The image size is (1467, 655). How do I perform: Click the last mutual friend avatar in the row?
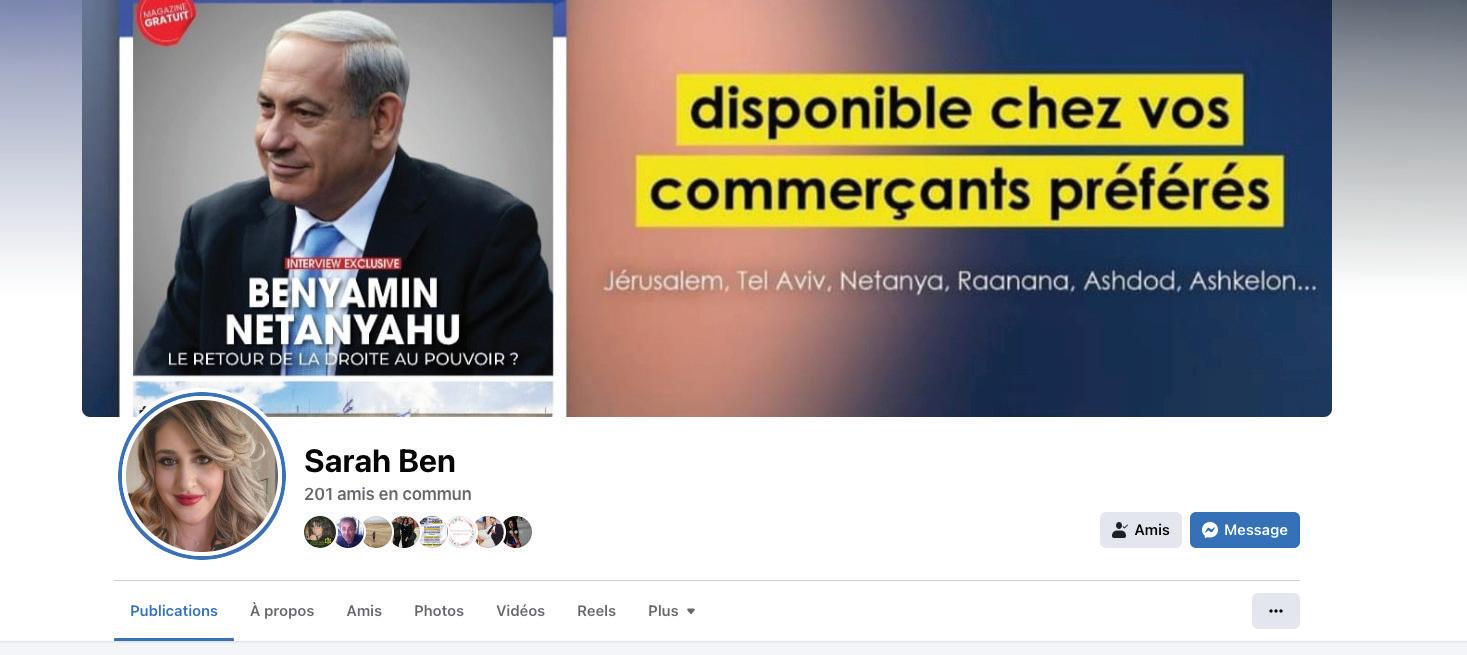(516, 532)
